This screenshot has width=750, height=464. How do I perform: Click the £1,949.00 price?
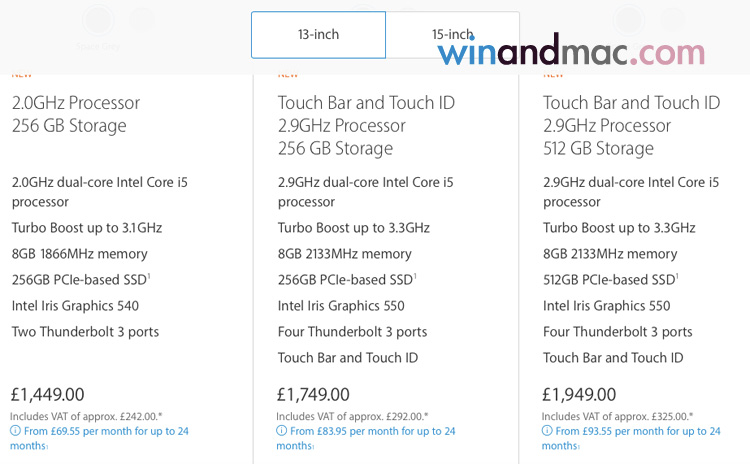[x=580, y=395]
